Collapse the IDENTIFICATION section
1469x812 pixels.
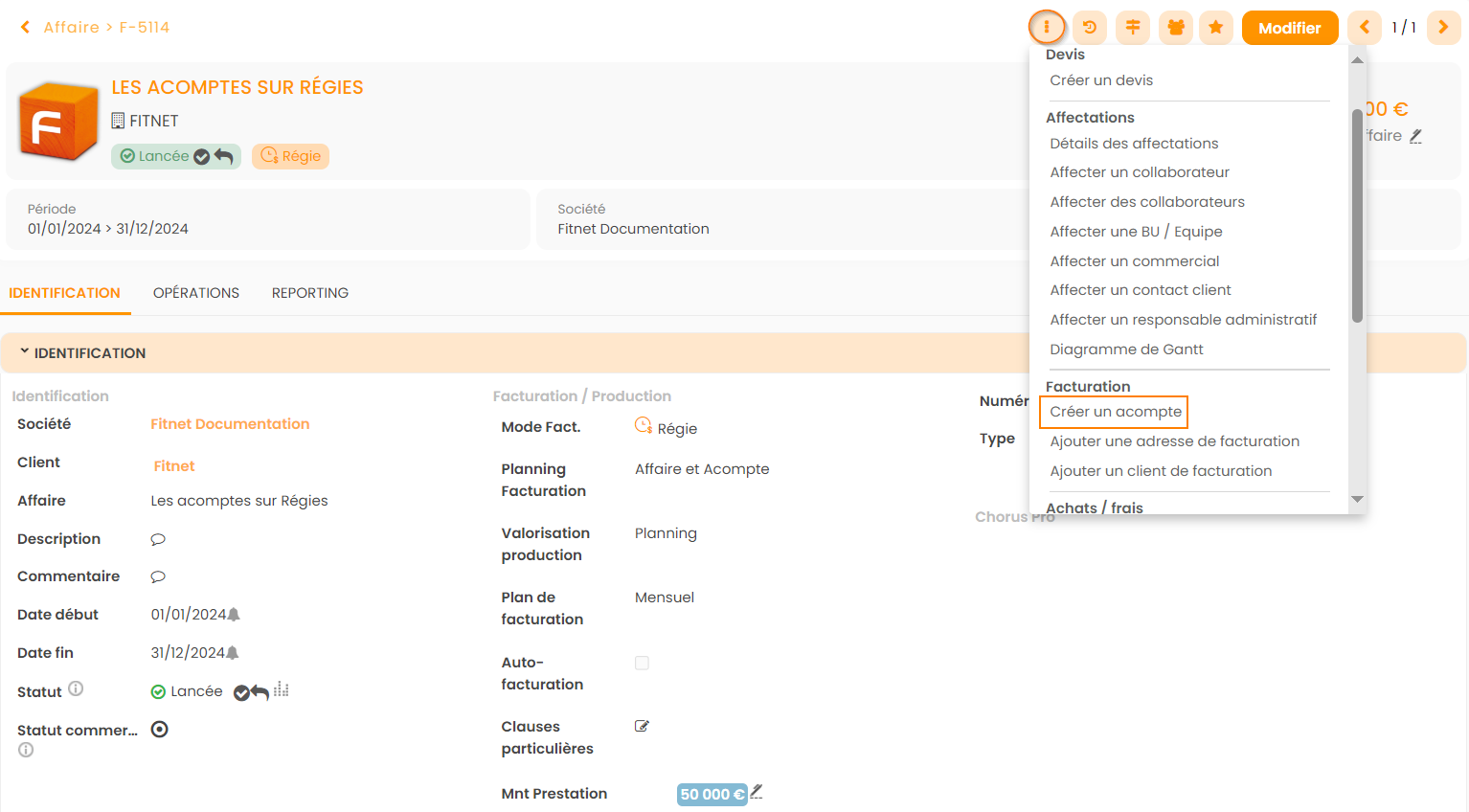(25, 352)
